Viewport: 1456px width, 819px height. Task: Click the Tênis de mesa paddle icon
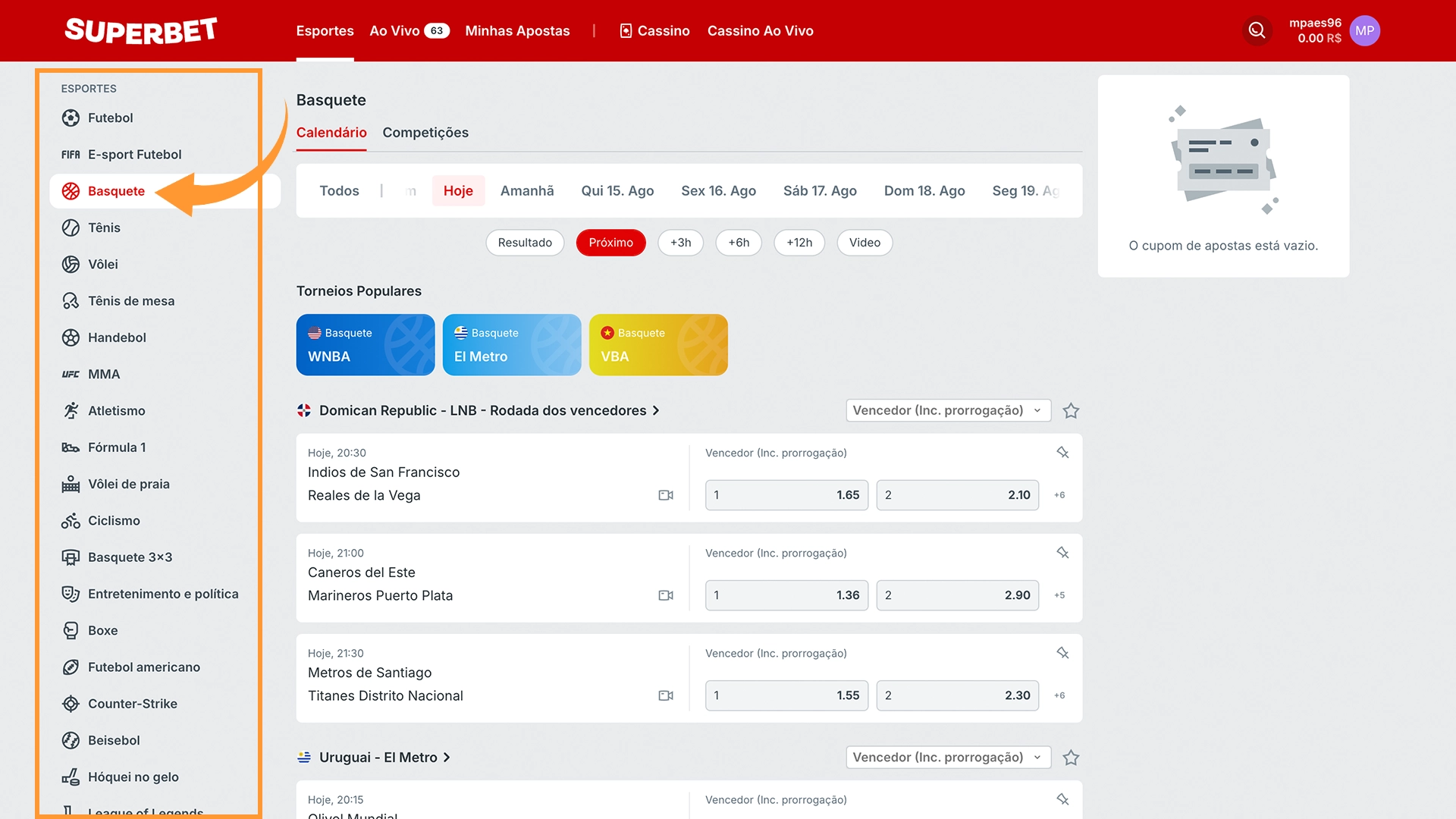click(x=71, y=301)
